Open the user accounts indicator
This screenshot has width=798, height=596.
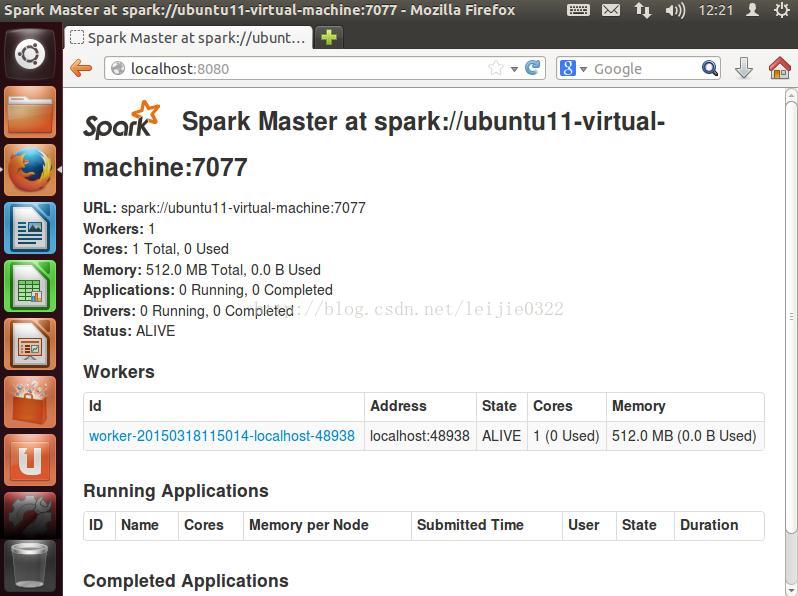tap(753, 10)
